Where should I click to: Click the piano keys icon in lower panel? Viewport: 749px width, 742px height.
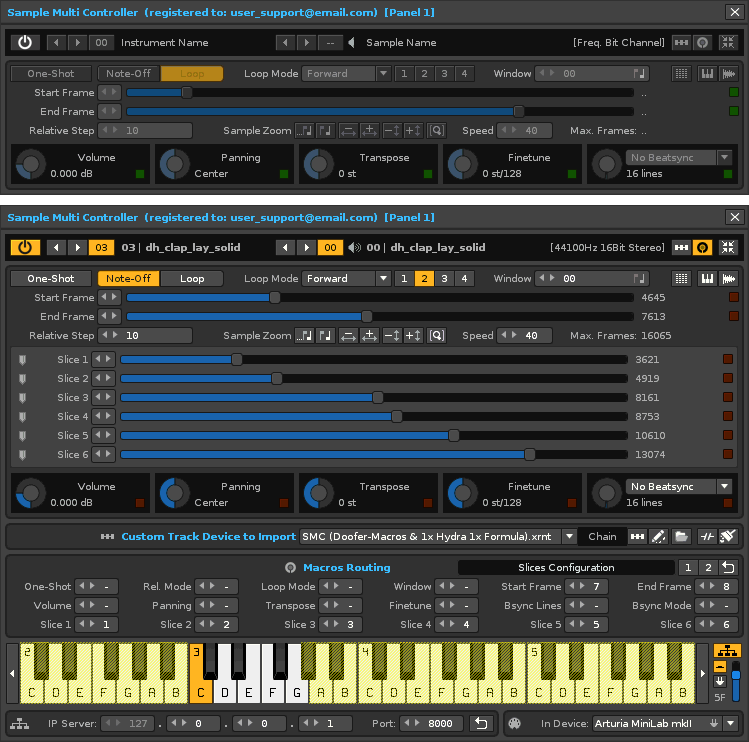(x=705, y=279)
